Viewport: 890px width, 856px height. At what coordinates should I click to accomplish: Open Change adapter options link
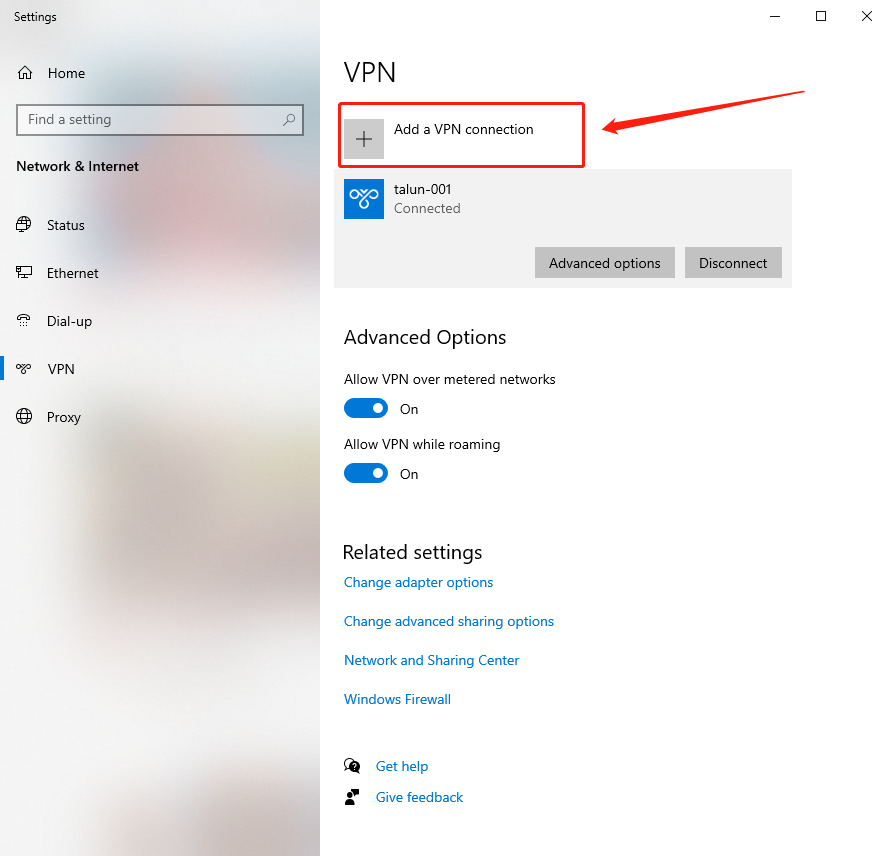[418, 582]
